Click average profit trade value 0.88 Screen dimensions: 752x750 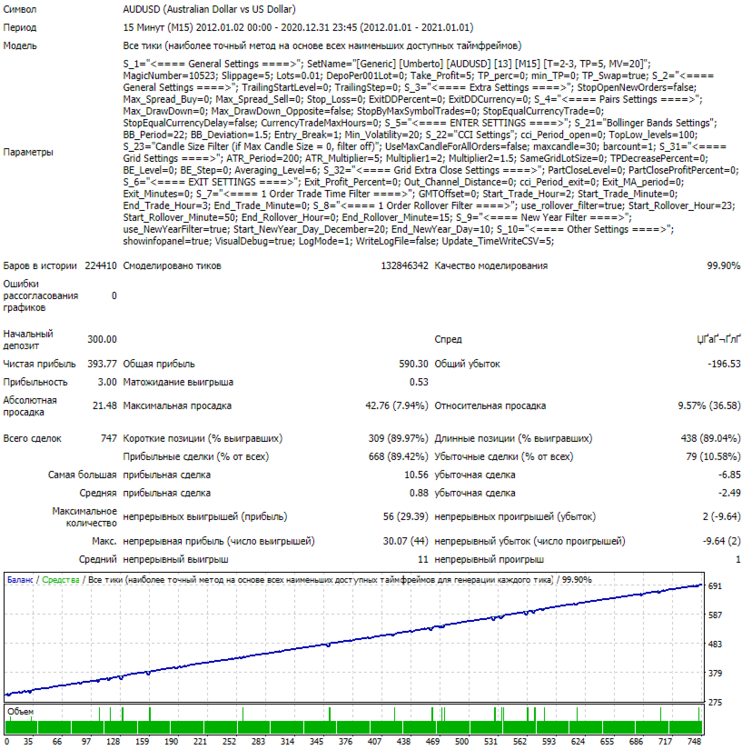[419, 492]
